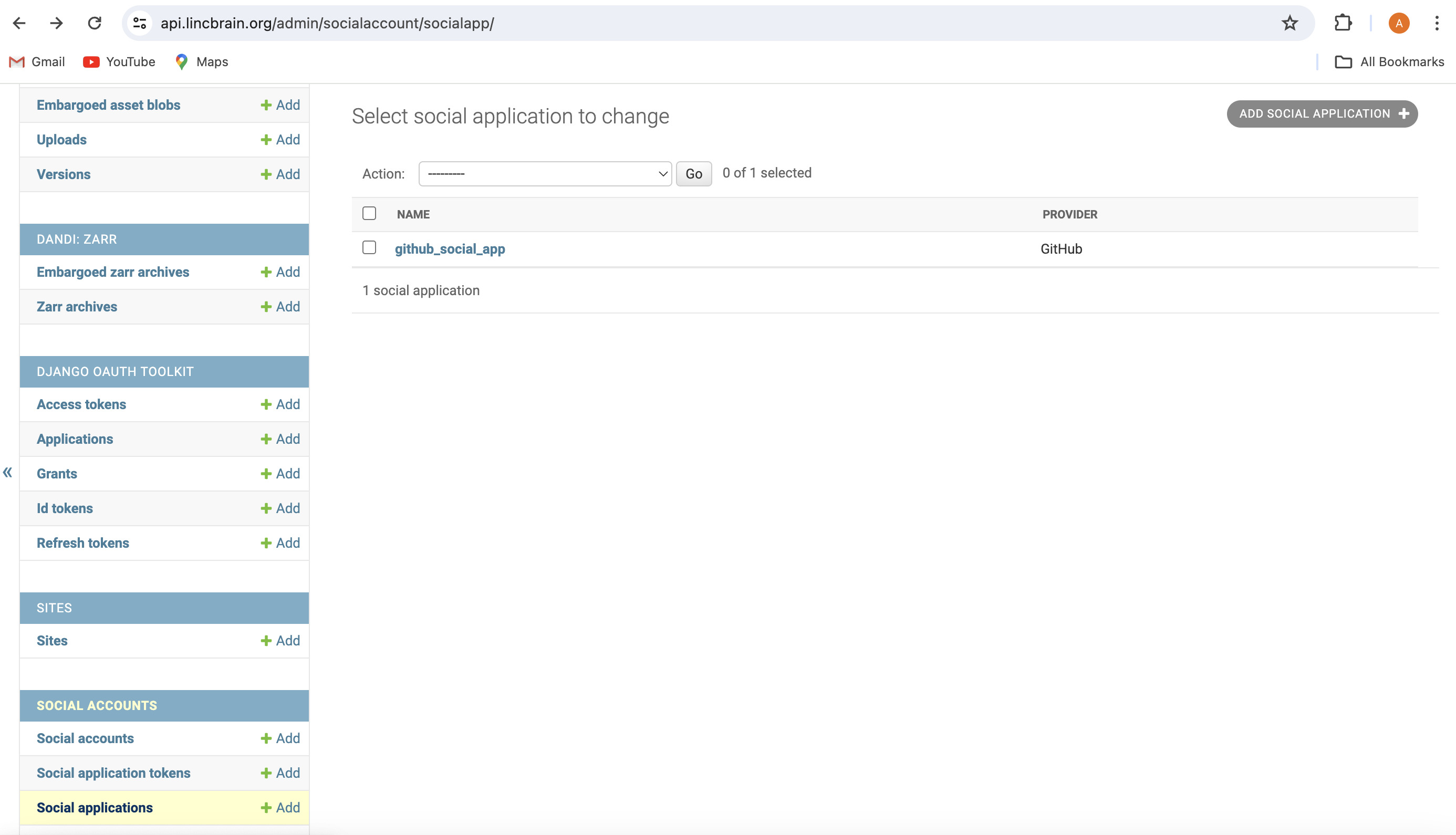Open Access tokens in sidebar
This screenshot has height=835, width=1456.
coord(81,404)
